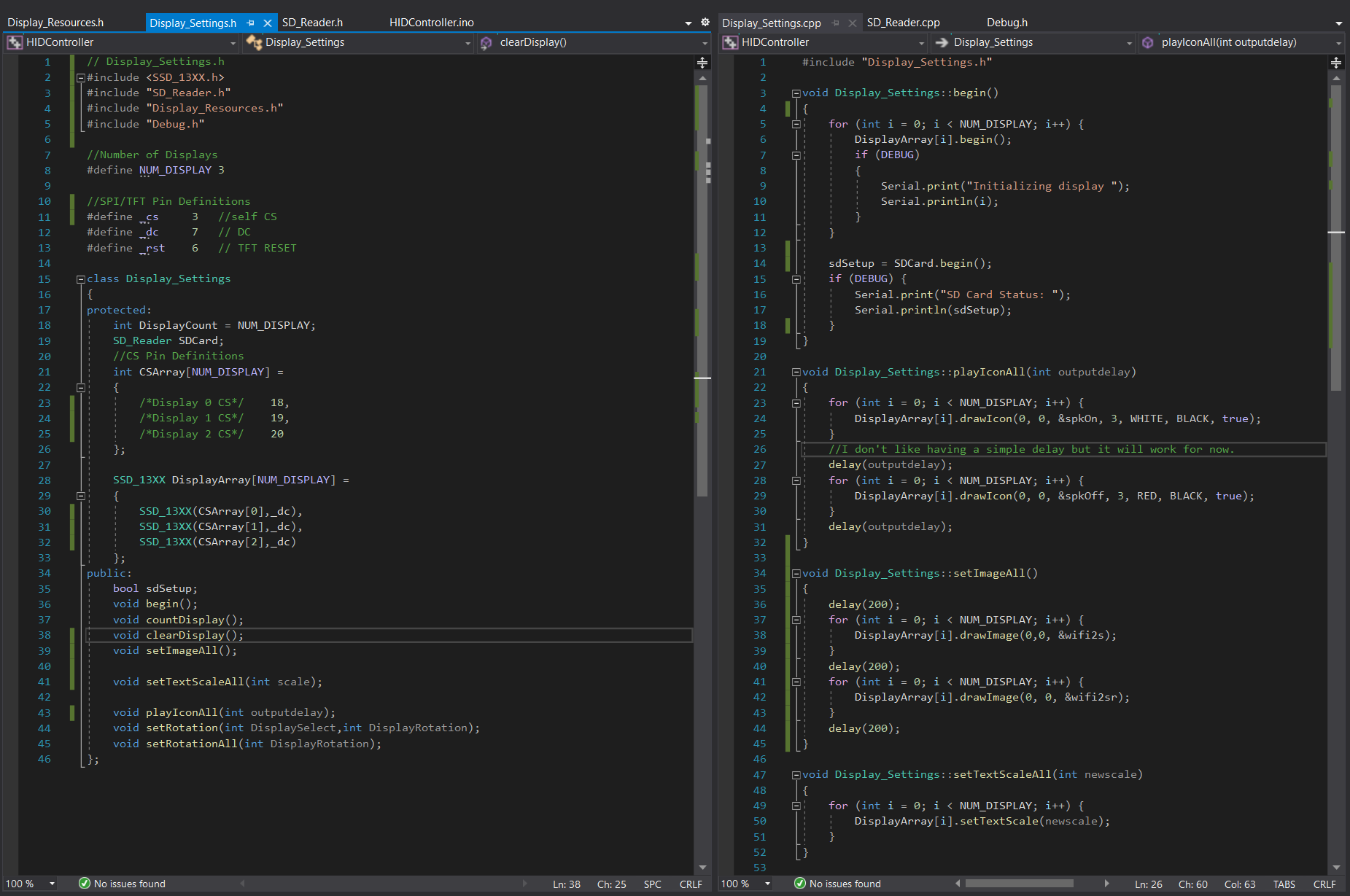1350x896 pixels.
Task: Click right status bar Ln: 26 indicator
Action: 1149,884
